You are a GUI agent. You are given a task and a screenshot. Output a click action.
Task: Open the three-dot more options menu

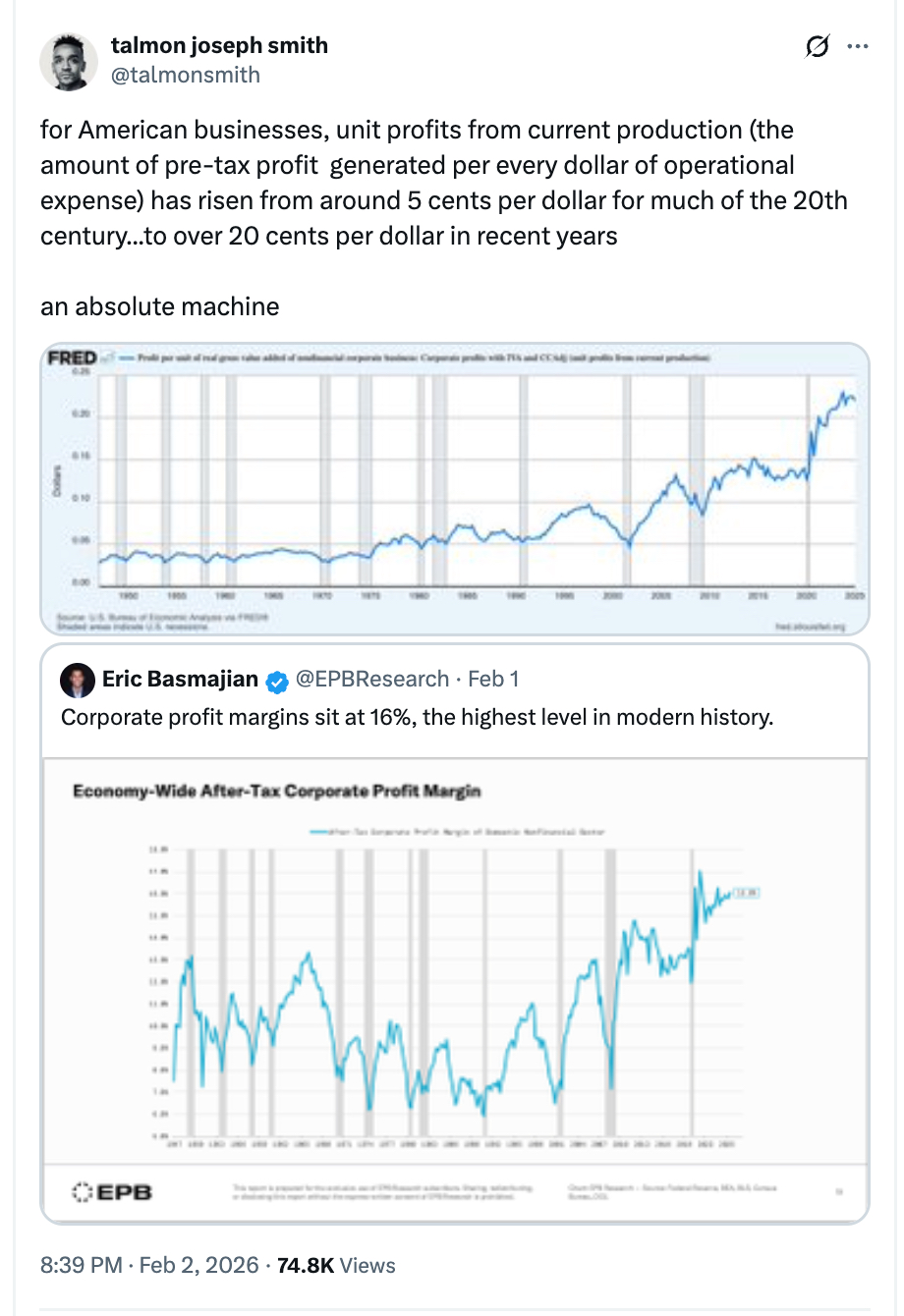point(858,46)
